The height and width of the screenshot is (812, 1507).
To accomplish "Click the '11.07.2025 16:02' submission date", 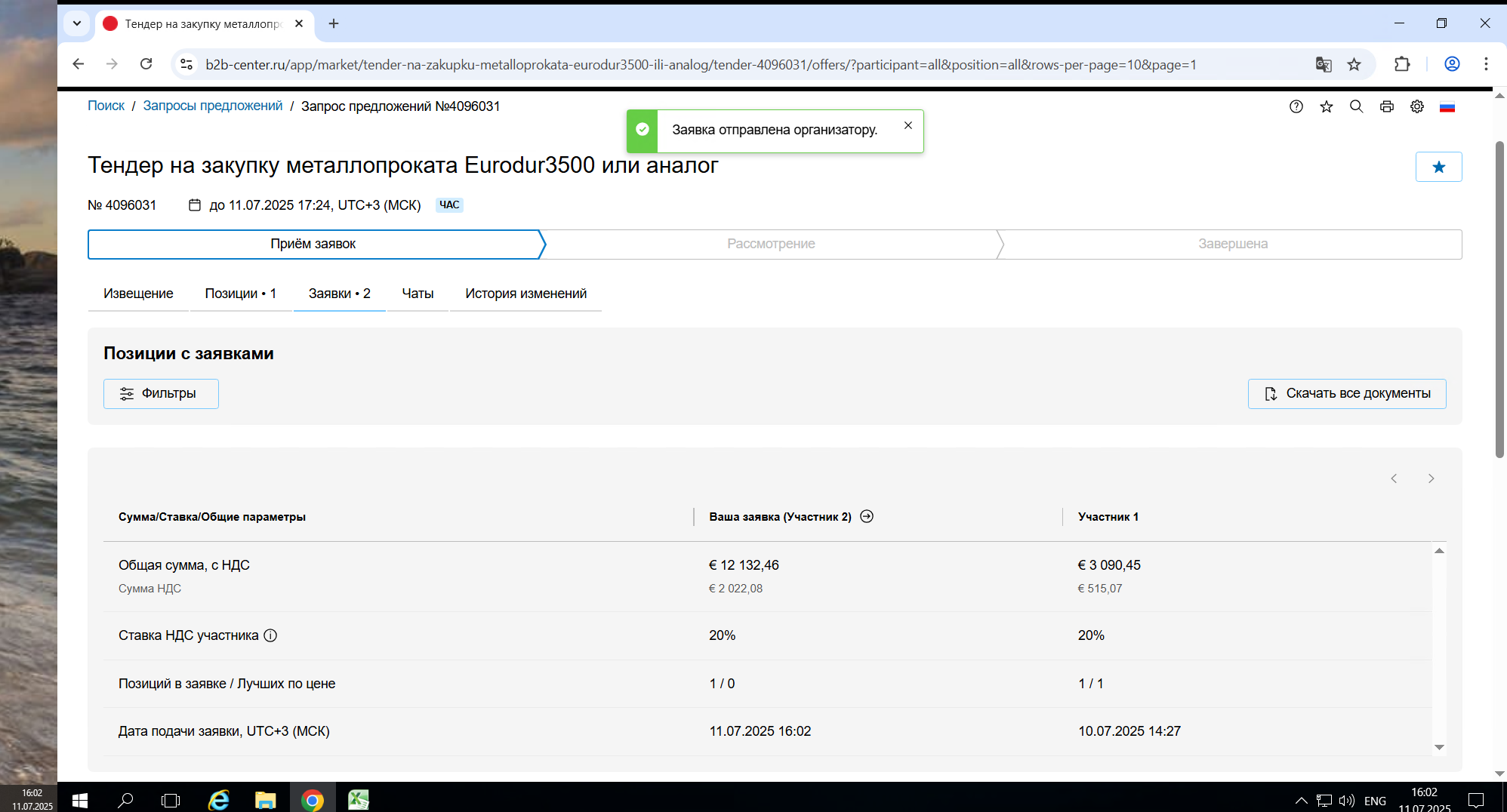I will pyautogui.click(x=760, y=731).
